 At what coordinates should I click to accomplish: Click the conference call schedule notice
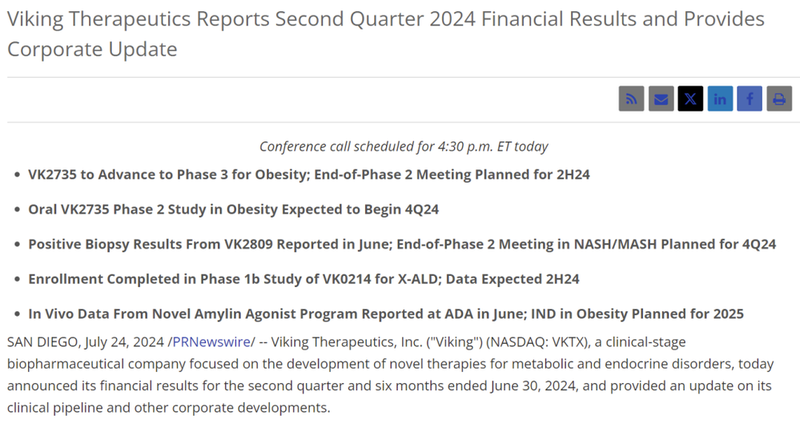coord(403,146)
